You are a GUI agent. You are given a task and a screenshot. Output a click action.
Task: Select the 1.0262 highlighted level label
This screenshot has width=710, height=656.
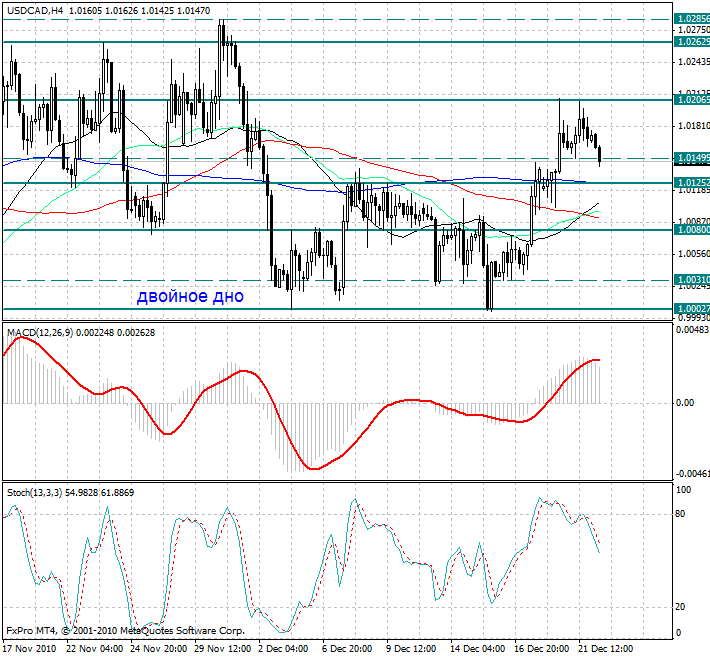coord(691,42)
